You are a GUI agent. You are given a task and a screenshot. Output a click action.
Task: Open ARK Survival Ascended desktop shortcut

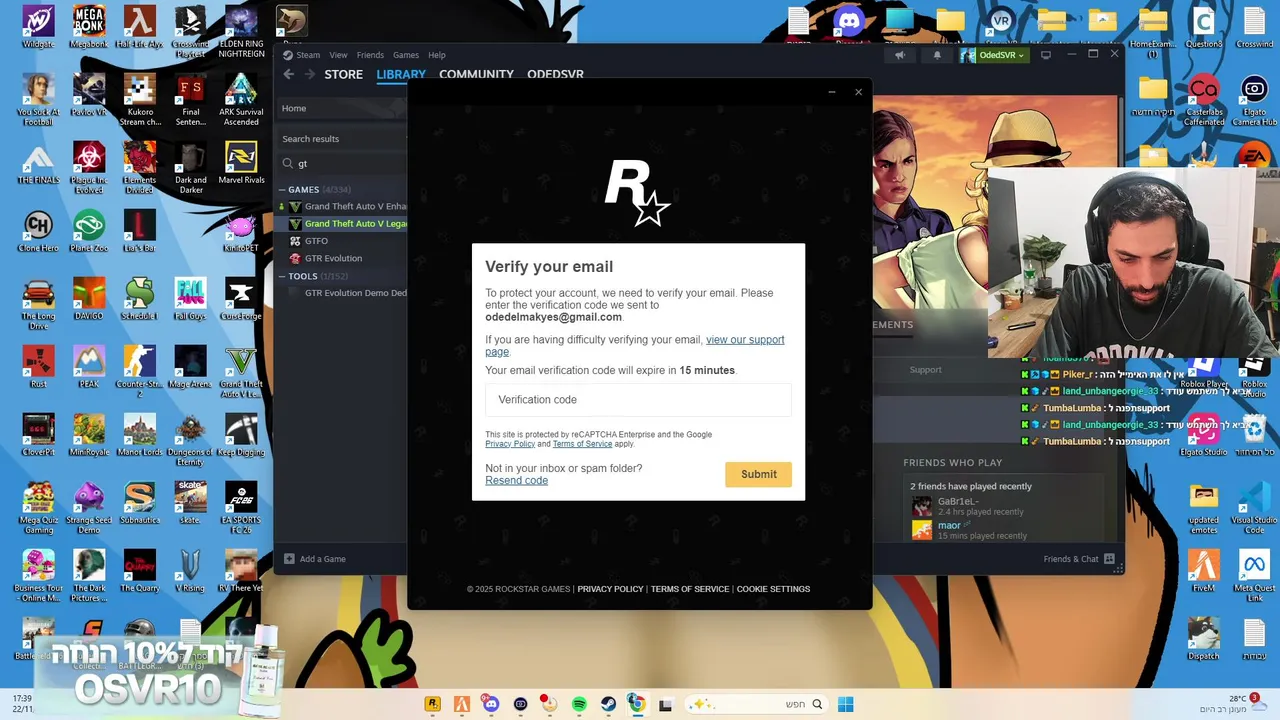point(241,99)
